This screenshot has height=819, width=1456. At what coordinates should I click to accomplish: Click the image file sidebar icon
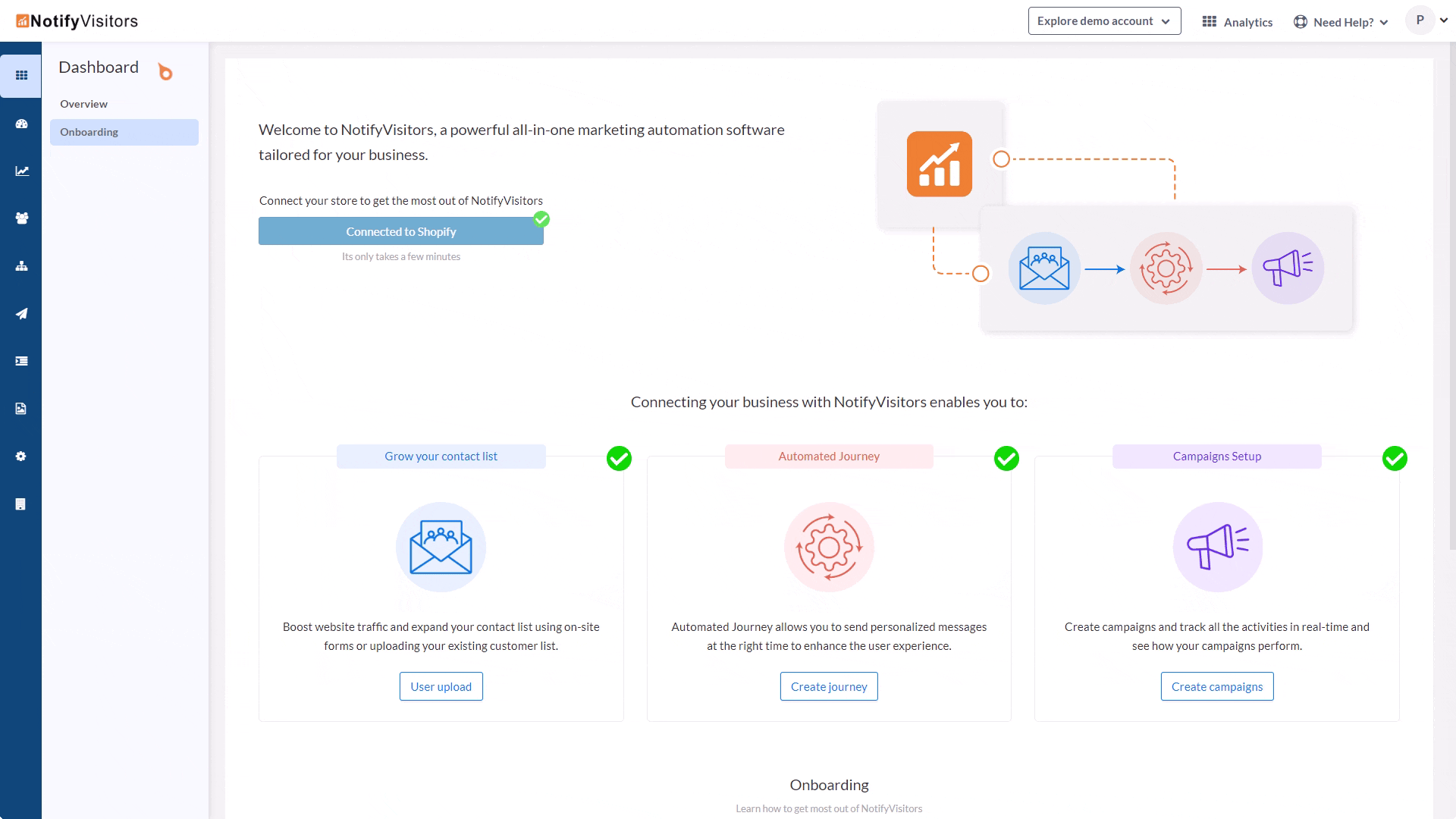click(x=21, y=409)
